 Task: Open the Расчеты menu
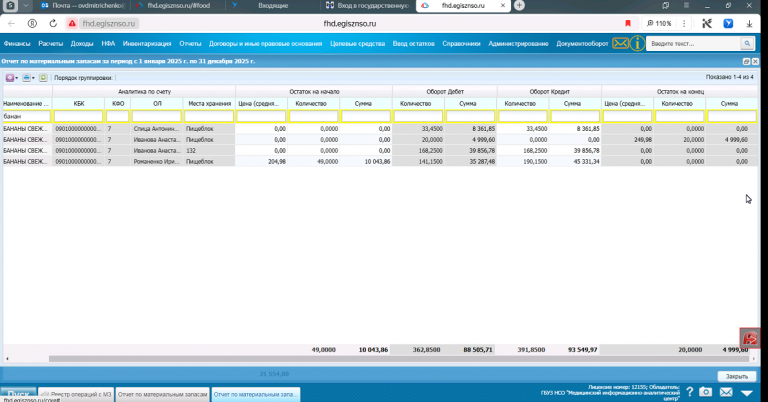(50, 44)
